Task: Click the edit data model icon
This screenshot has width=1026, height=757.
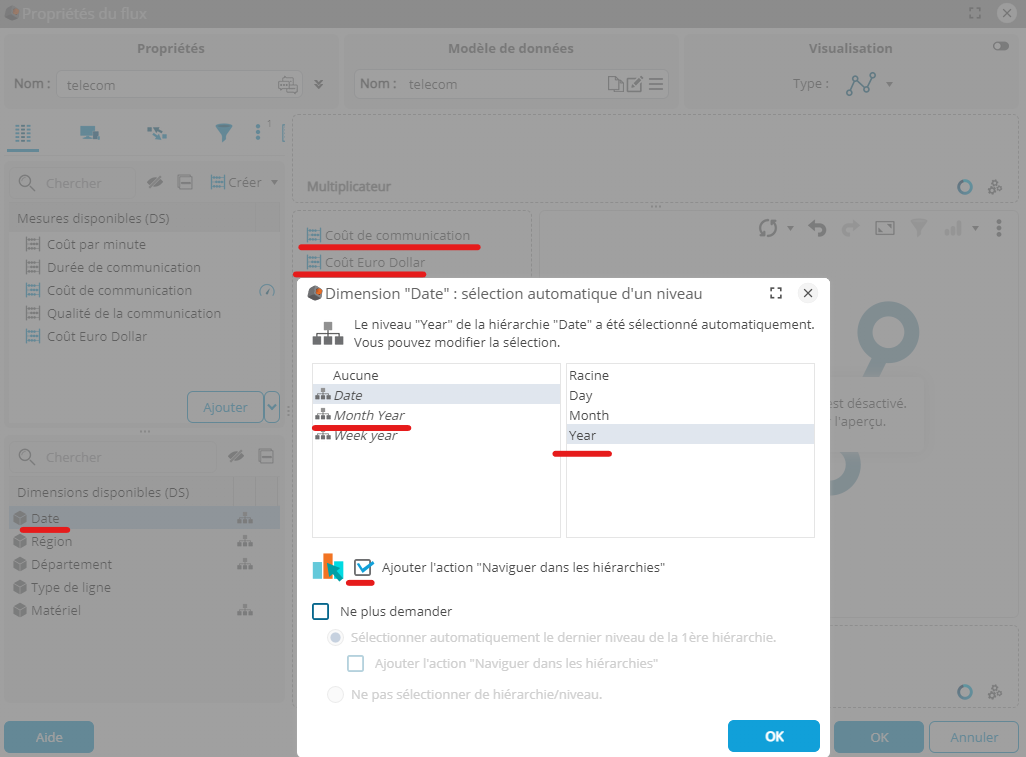Action: [x=634, y=84]
